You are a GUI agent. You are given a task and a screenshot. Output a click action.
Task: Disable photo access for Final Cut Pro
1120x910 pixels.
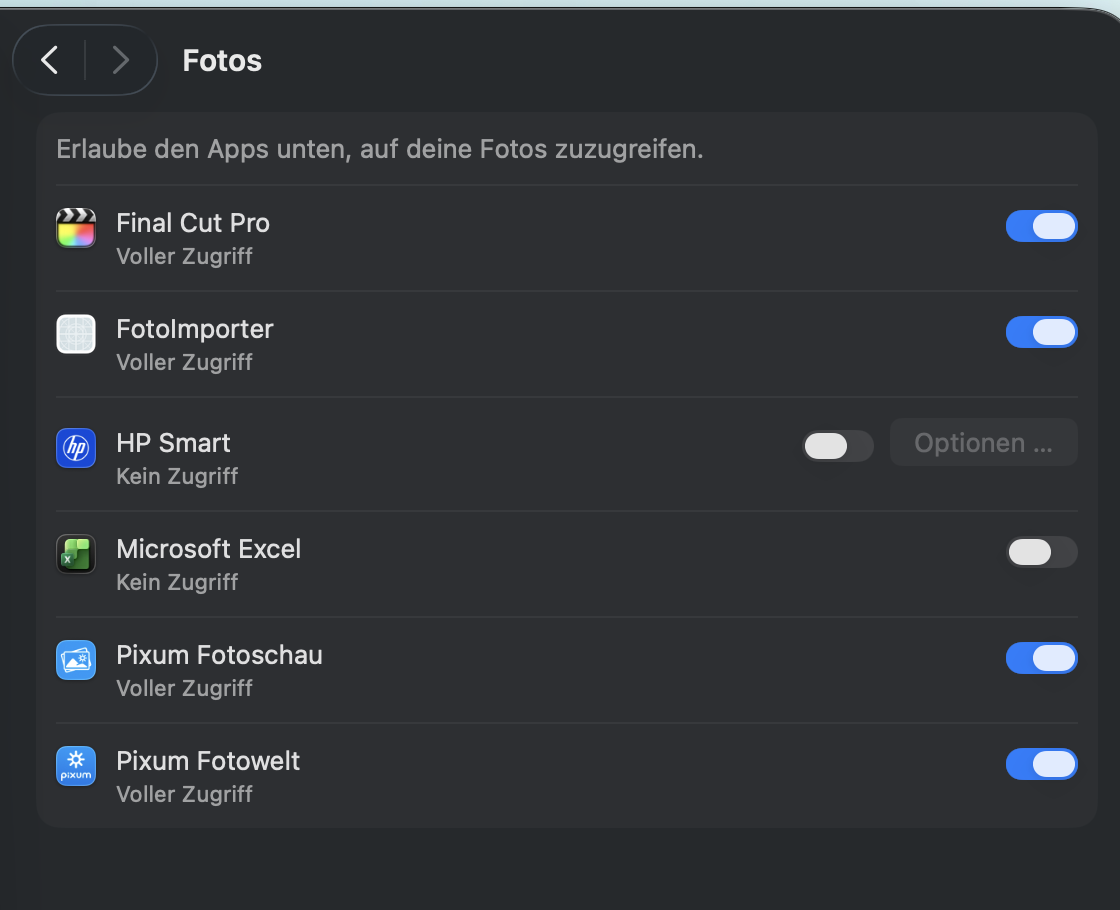point(1041,226)
